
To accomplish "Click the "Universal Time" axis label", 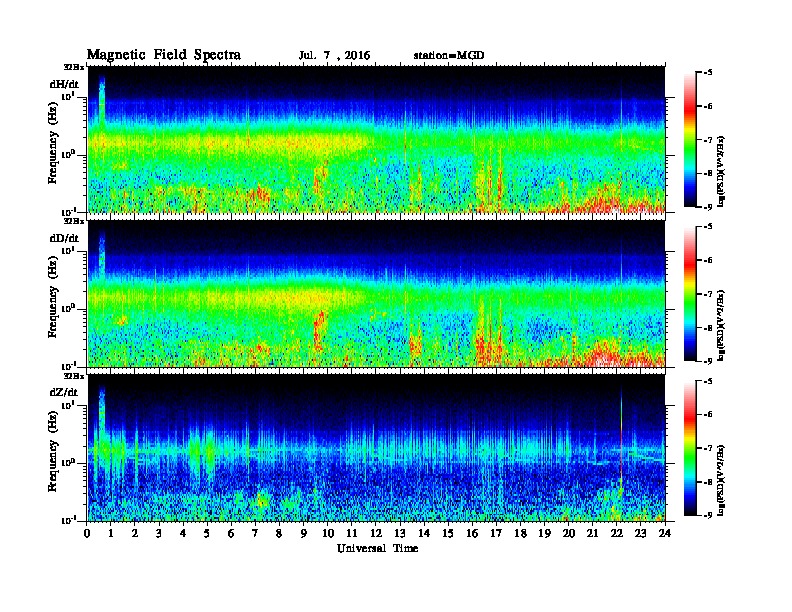I will [377, 548].
